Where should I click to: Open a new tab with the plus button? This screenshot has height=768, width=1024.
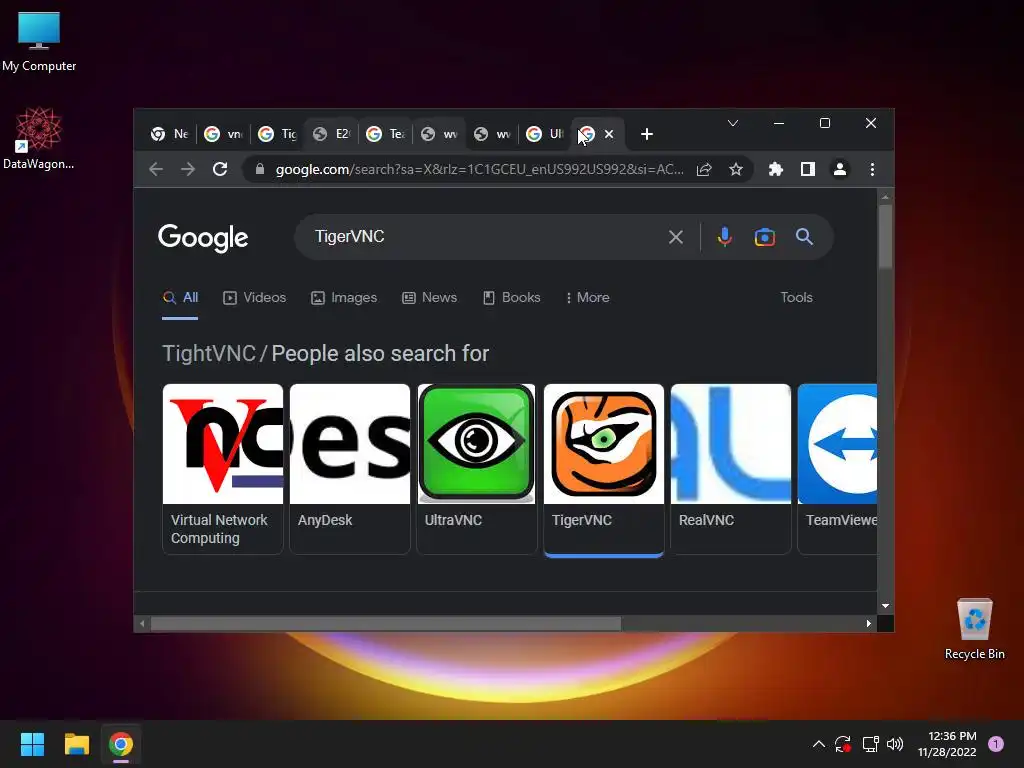tap(647, 134)
